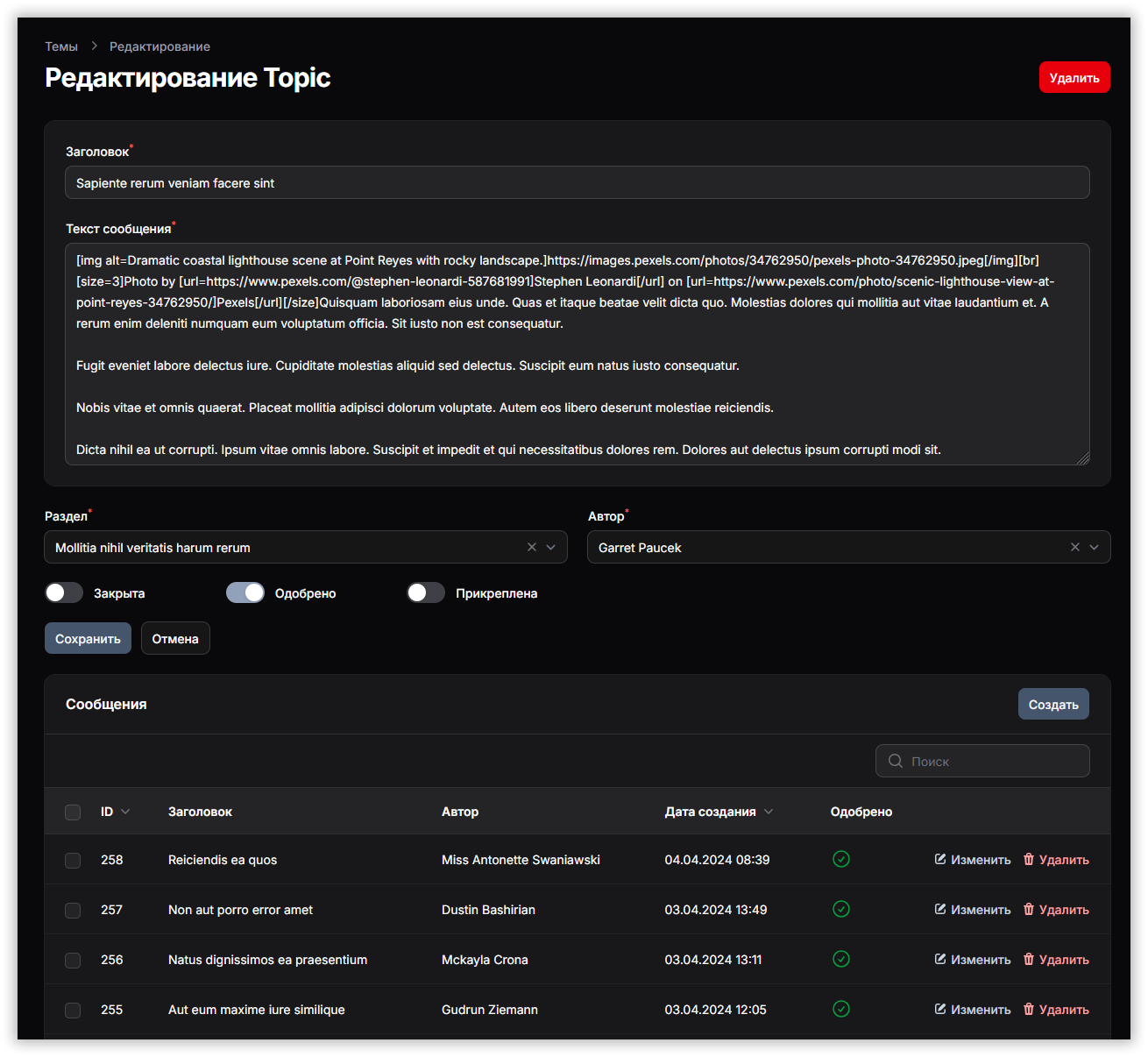Screen dimensions: 1148x1057
Task: Click the approved checkmark icon in row 256
Action: [x=840, y=959]
